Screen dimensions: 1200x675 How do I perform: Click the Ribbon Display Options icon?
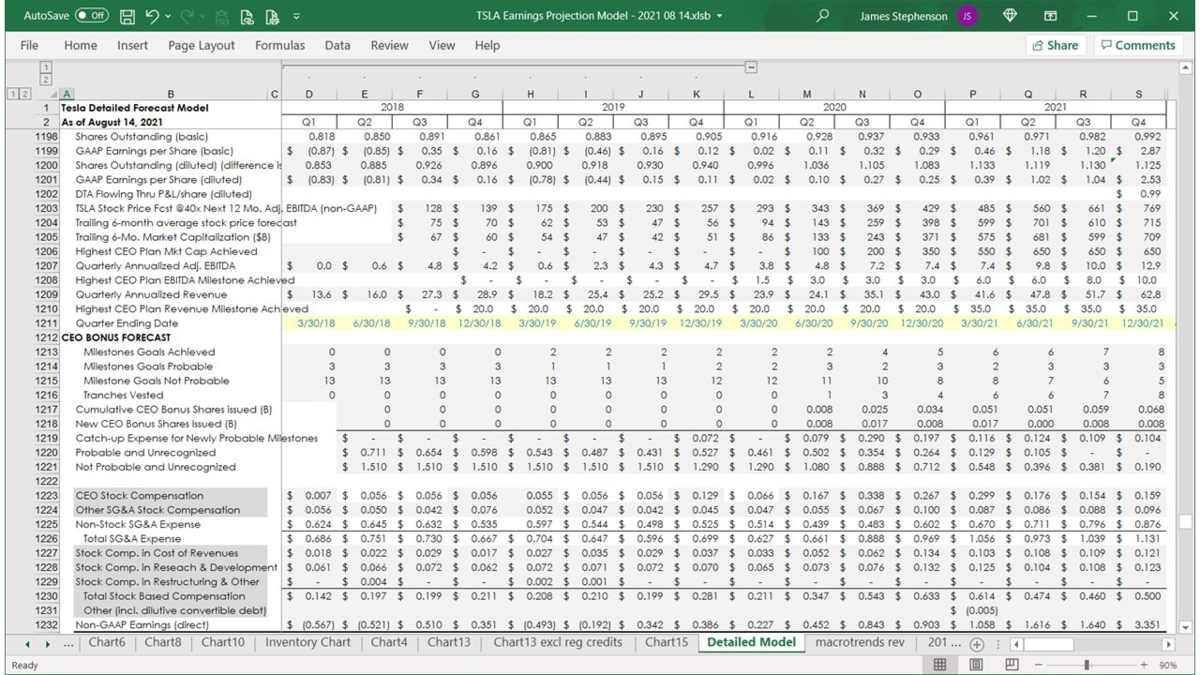[x=1050, y=16]
